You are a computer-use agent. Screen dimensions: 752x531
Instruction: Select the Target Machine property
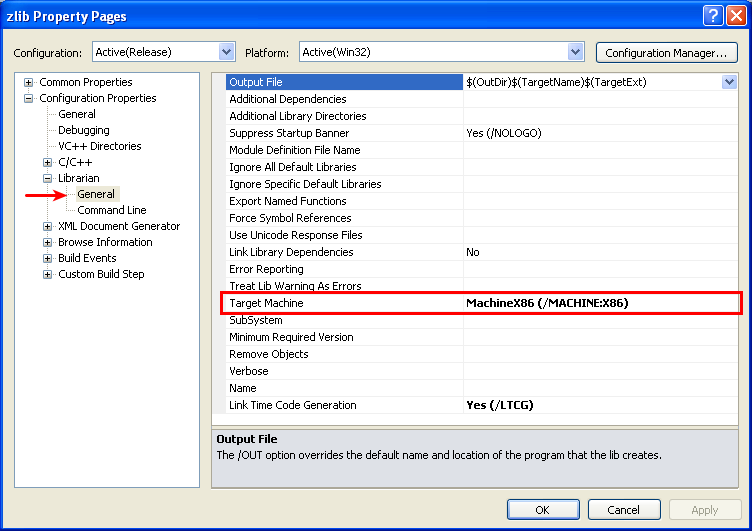266,303
